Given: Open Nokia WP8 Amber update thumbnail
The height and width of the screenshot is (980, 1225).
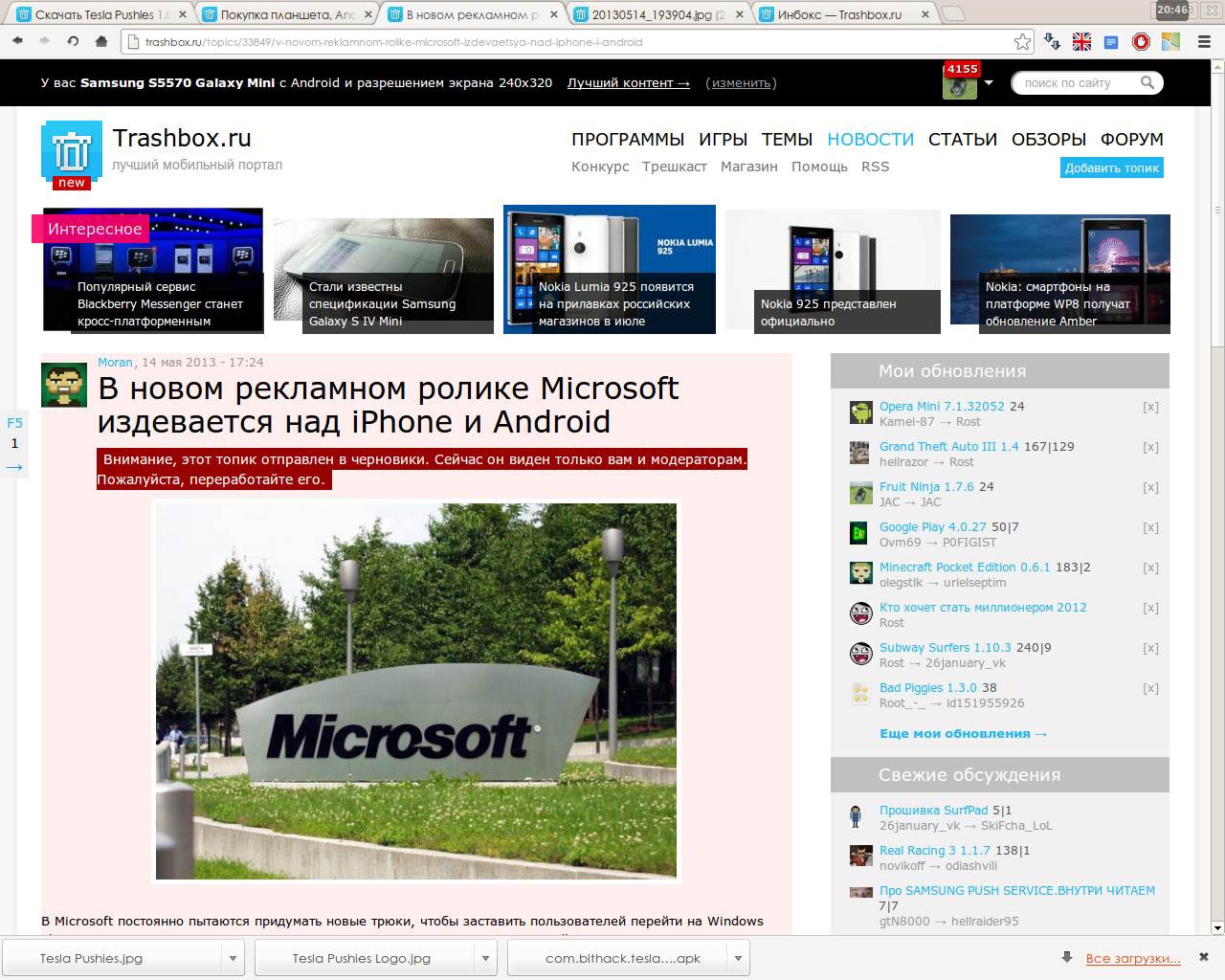Looking at the screenshot, I should (1060, 274).
